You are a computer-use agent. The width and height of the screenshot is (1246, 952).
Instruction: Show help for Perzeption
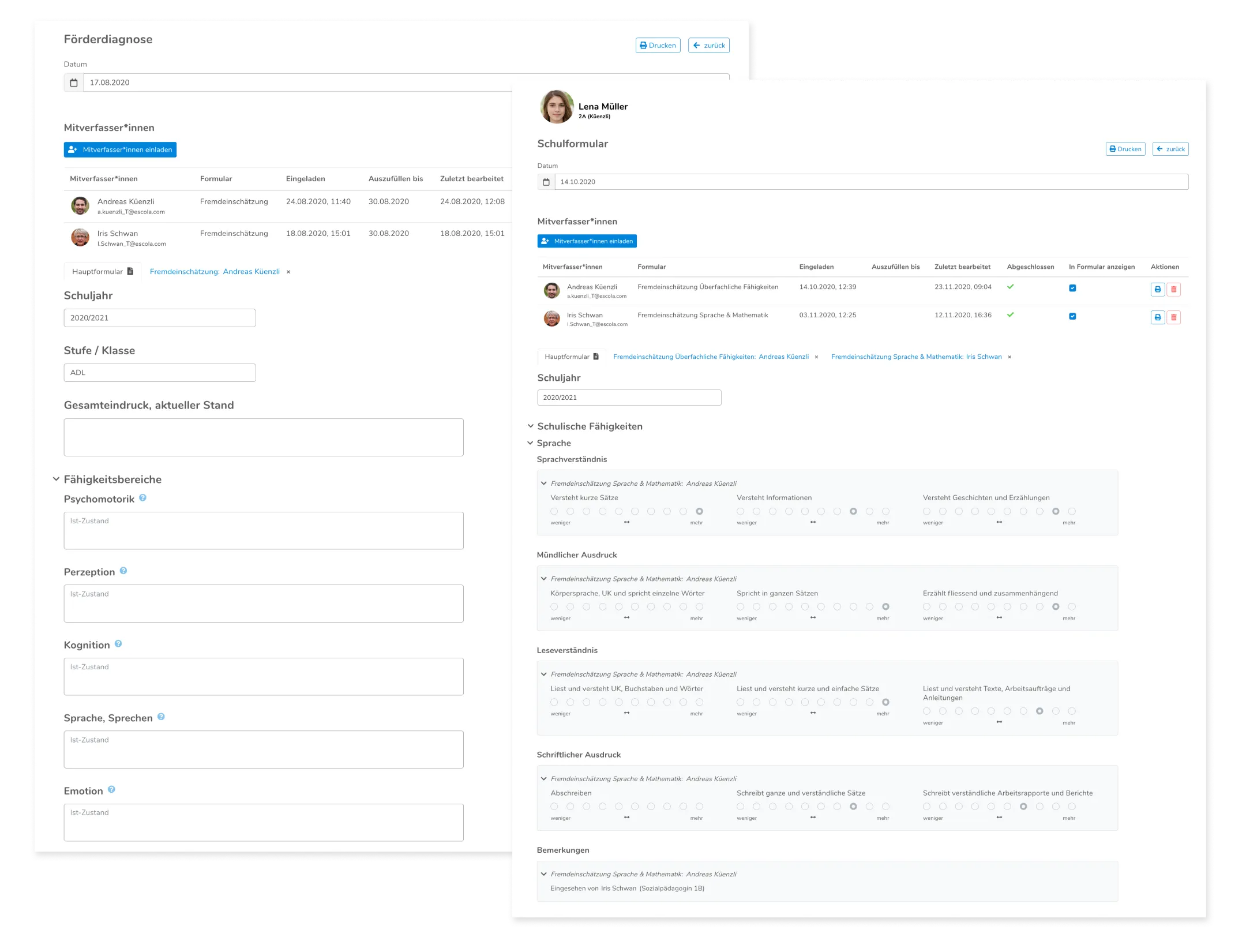(123, 571)
